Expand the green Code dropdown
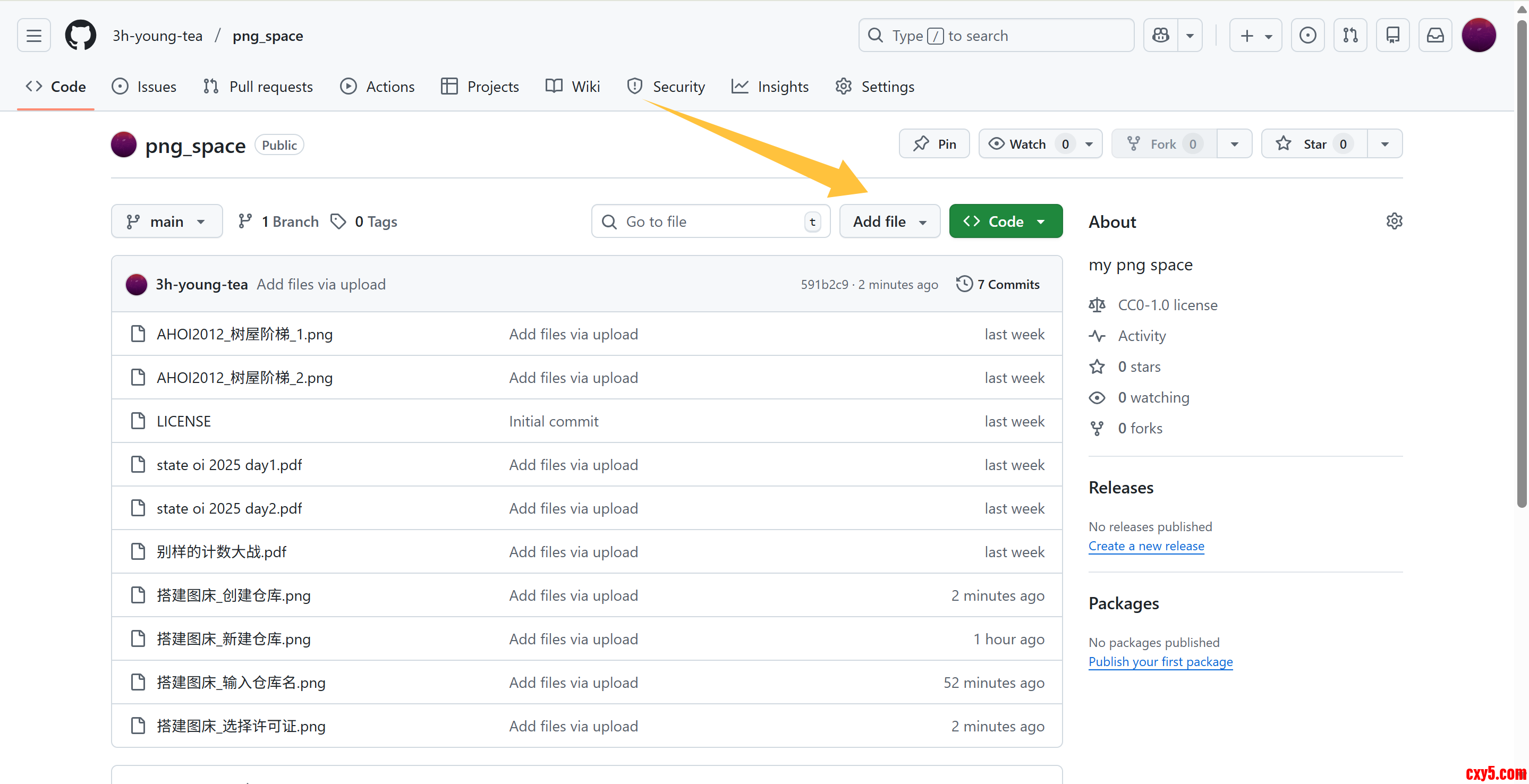Viewport: 1529px width, 784px height. coord(1006,221)
